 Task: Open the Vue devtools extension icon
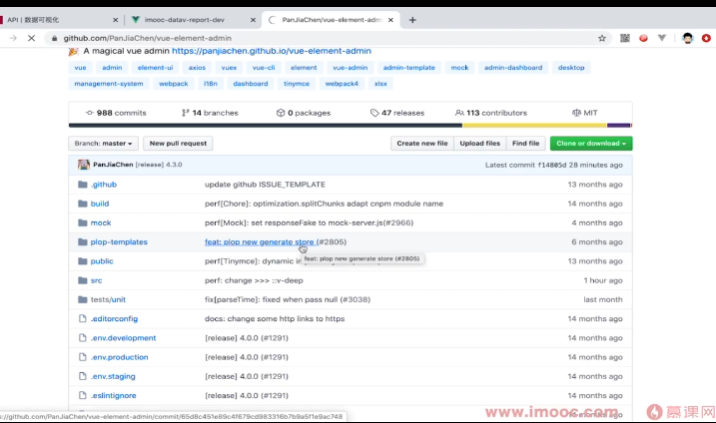click(662, 38)
